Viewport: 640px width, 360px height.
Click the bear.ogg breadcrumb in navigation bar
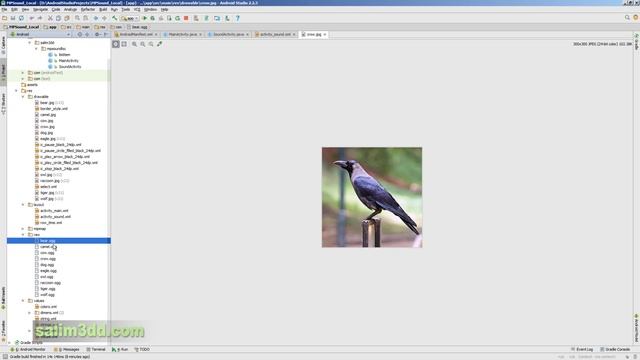[x=137, y=27]
